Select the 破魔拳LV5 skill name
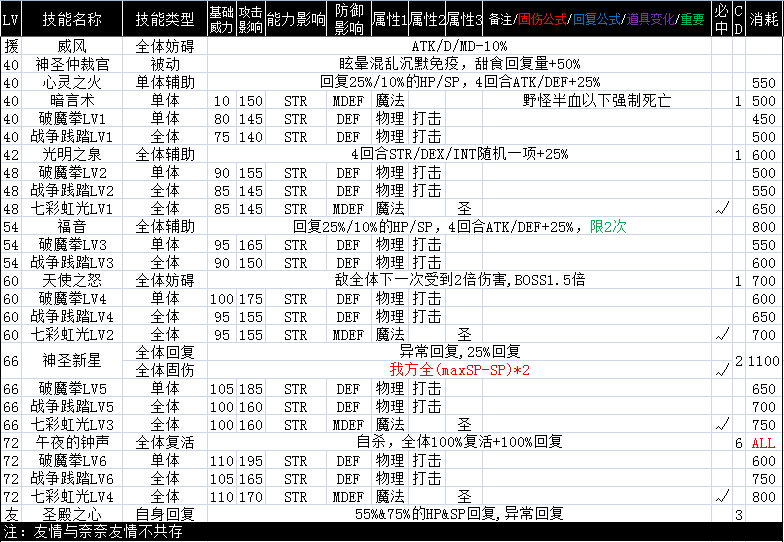Screen dimensions: 784x542 (x=72, y=388)
